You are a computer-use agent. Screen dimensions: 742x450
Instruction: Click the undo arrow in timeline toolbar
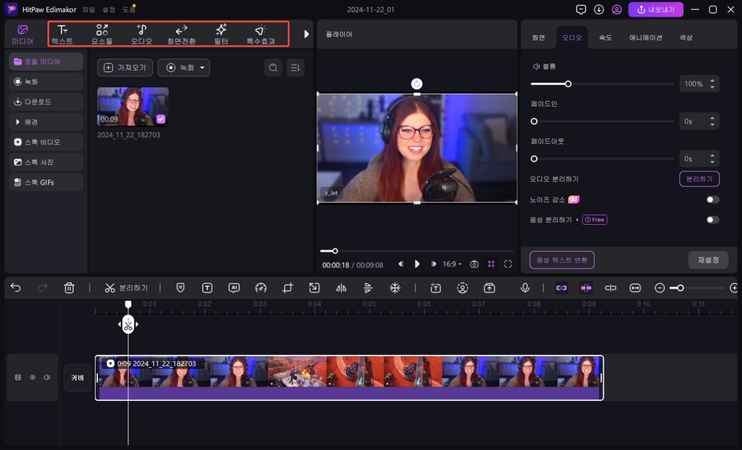click(16, 288)
